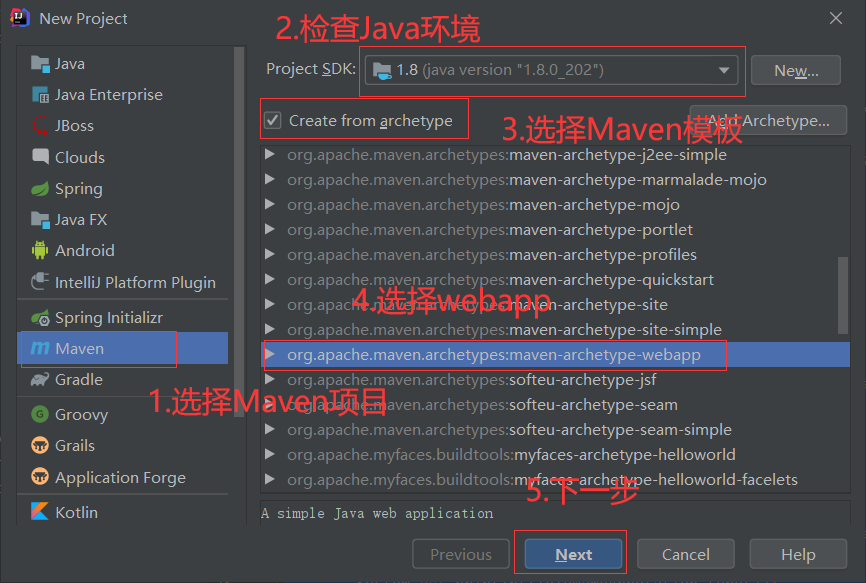Click the IntelliJ Platform Plugin icon

(40, 282)
